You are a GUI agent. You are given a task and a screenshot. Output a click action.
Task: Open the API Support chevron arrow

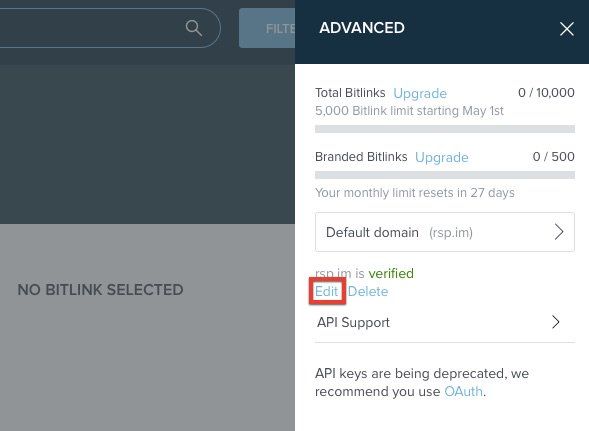[x=556, y=322]
